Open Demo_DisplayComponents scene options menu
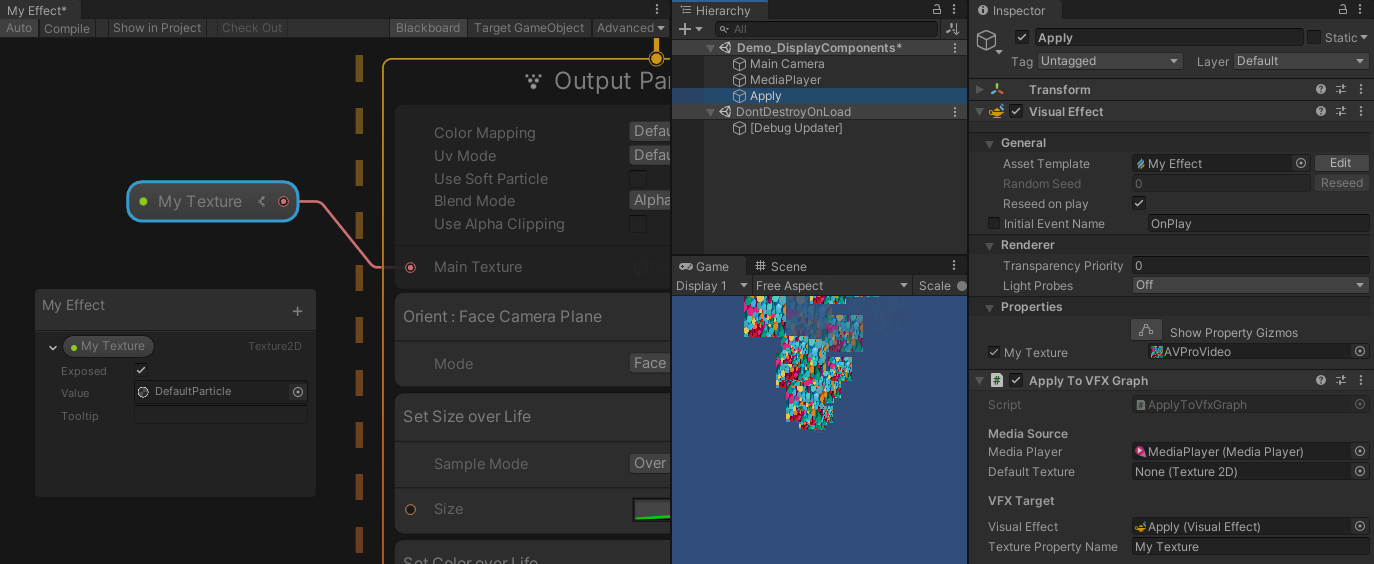 tap(956, 48)
